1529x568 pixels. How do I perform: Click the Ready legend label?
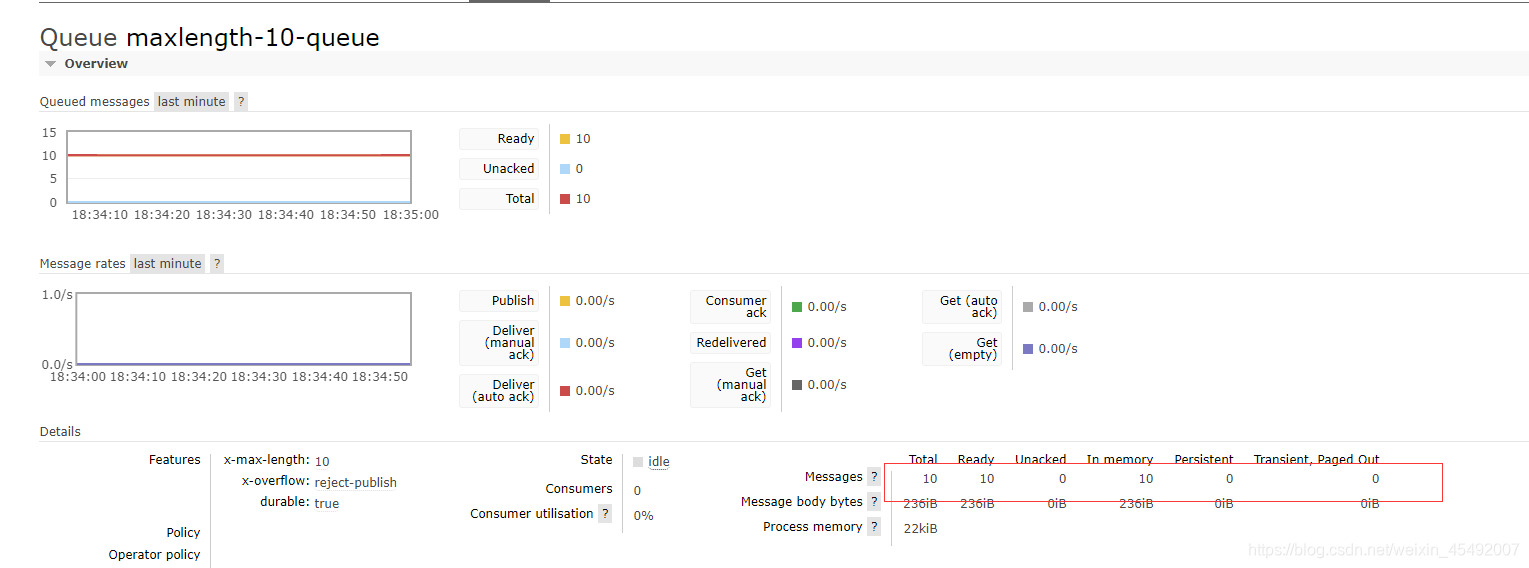coord(499,139)
